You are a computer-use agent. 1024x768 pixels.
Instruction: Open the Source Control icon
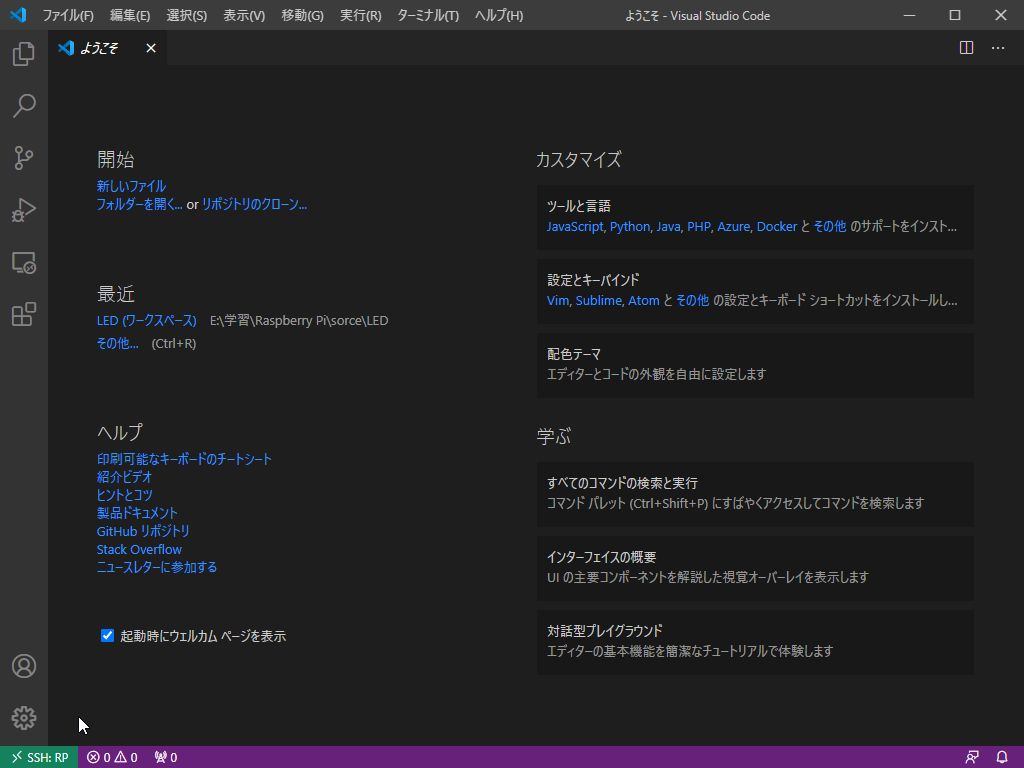point(23,158)
